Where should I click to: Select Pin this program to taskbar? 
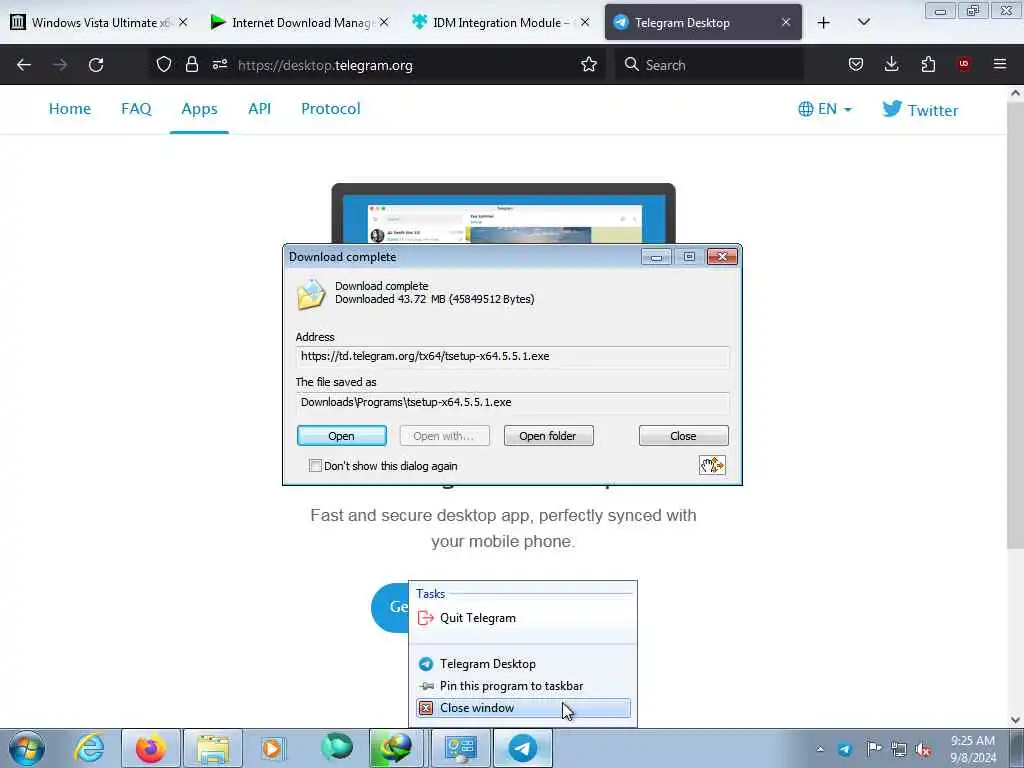point(522,686)
